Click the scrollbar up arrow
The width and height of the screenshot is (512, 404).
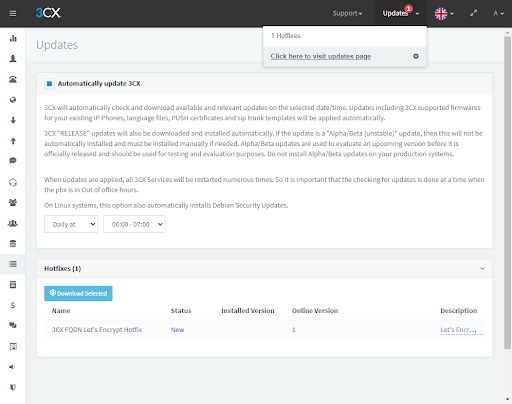tap(507, 33)
